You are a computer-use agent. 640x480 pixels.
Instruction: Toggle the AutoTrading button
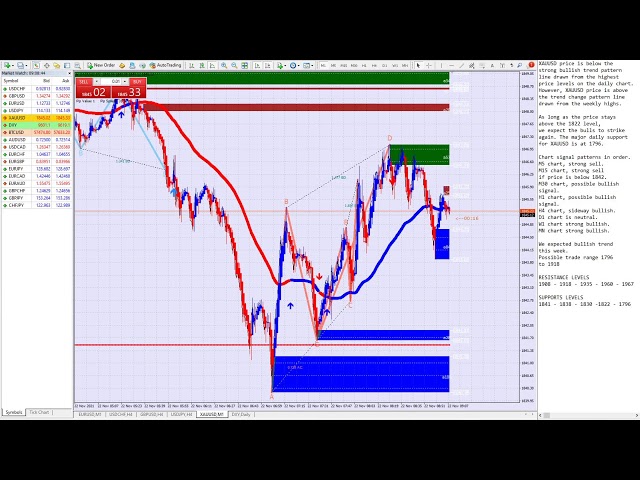click(166, 65)
